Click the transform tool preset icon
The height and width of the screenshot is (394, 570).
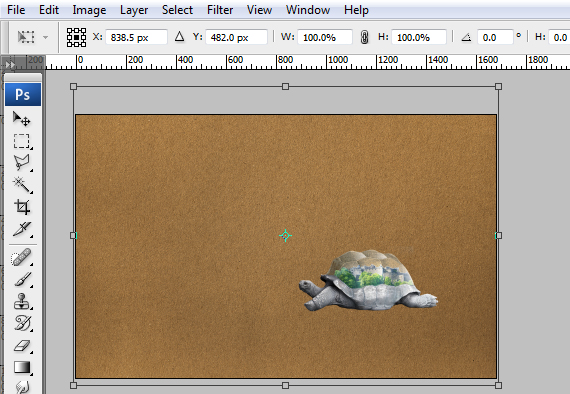click(26, 37)
